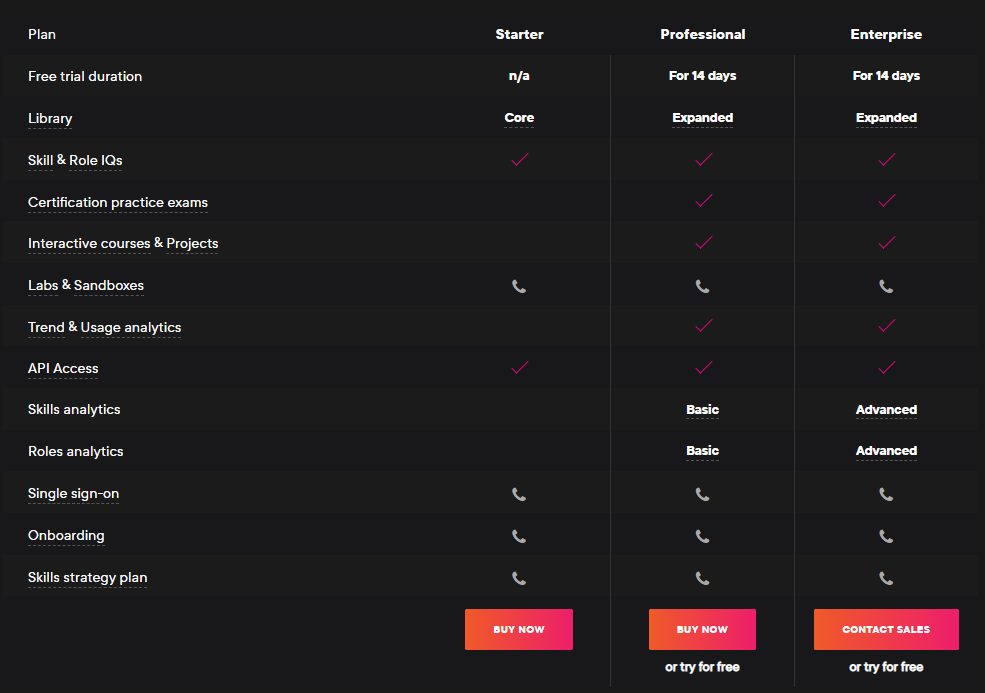This screenshot has height=693, width=985.
Task: Click the Starter checkmark for API Access
Action: point(519,368)
